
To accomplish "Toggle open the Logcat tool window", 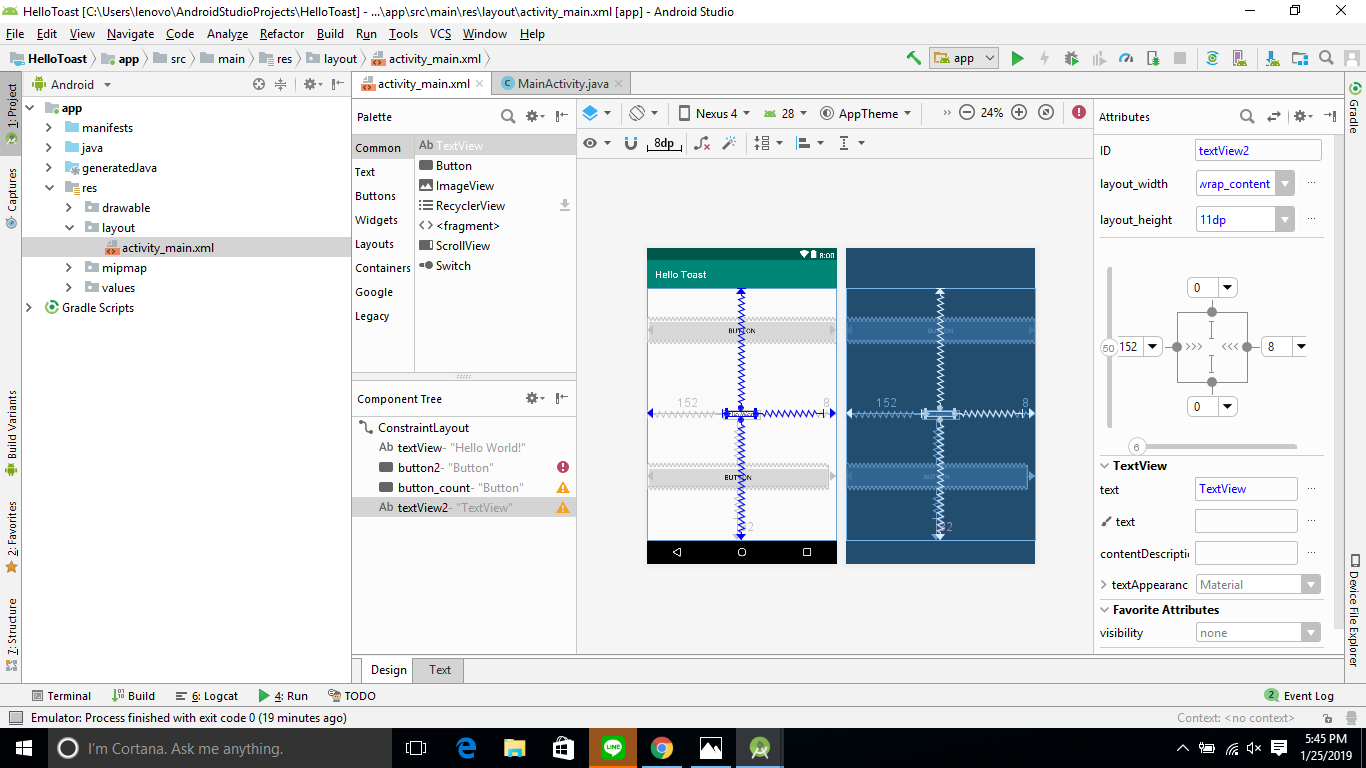I will pyautogui.click(x=207, y=695).
